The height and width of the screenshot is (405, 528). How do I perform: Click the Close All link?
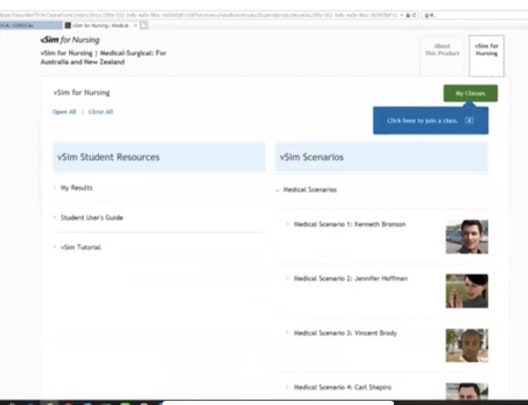(x=101, y=112)
